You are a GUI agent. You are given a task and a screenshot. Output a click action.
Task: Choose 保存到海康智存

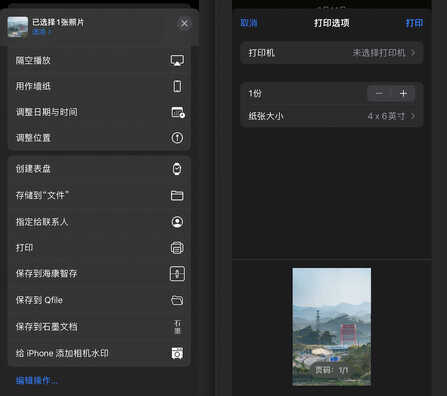pos(99,274)
